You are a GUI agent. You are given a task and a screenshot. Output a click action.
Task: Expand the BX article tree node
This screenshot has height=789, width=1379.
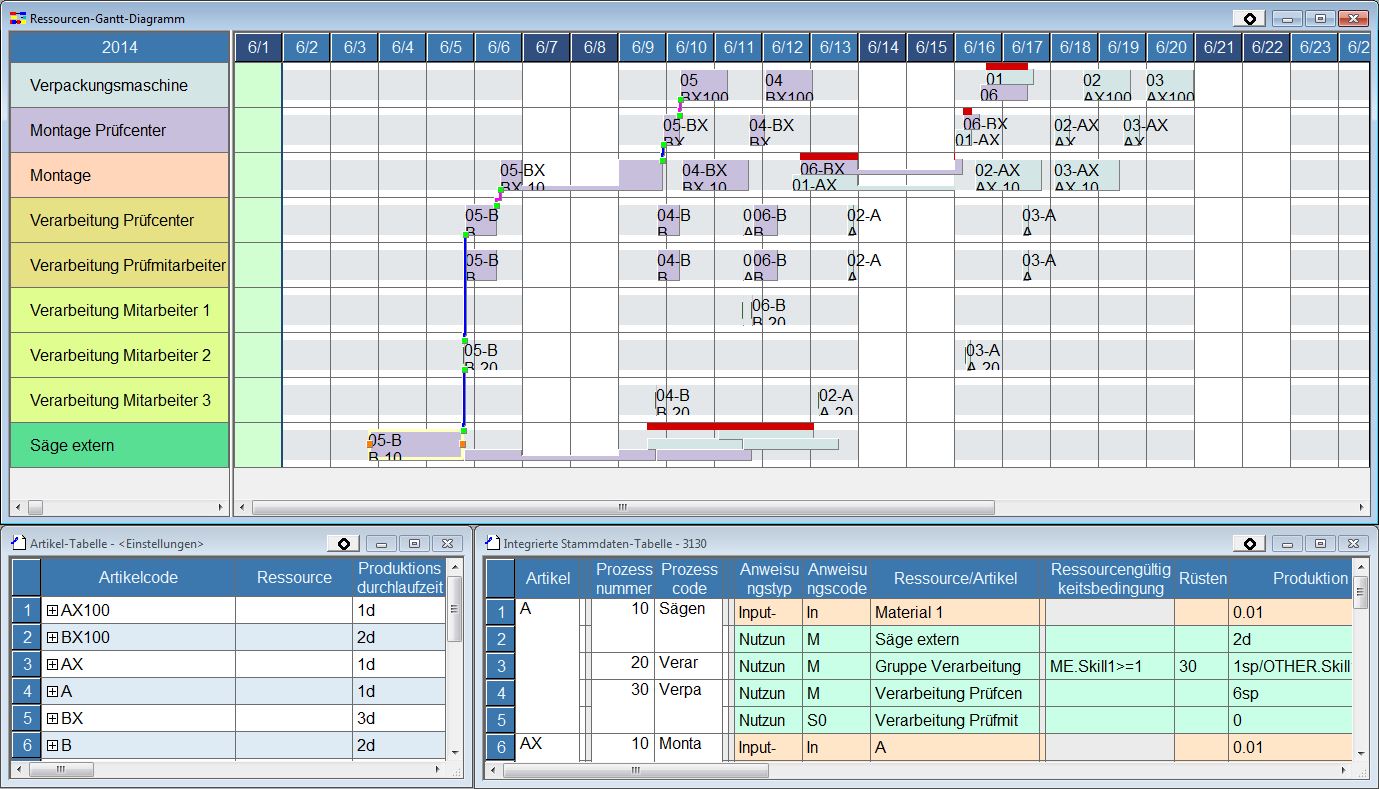click(52, 718)
